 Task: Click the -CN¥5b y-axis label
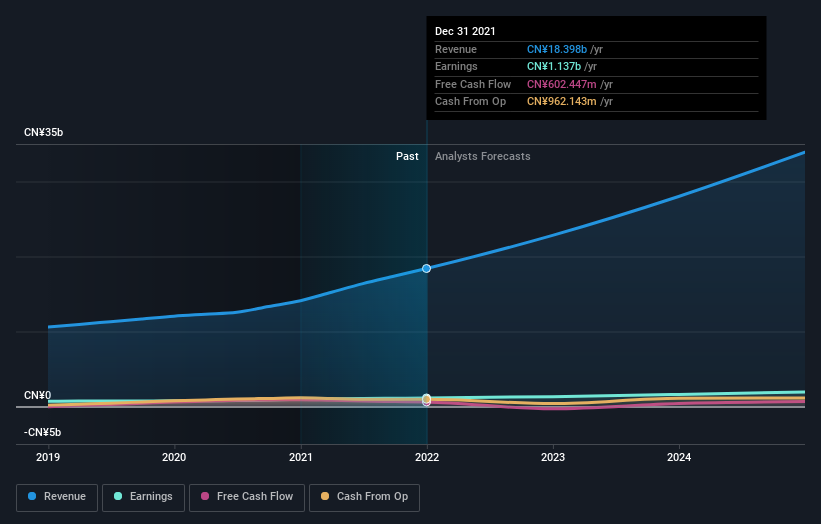[42, 432]
